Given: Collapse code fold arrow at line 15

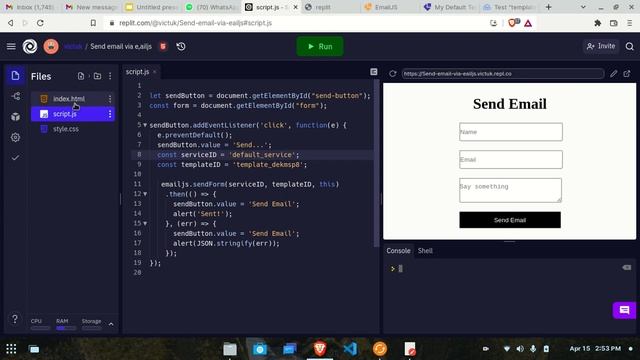Looking at the screenshot, I should pyautogui.click(x=145, y=224).
